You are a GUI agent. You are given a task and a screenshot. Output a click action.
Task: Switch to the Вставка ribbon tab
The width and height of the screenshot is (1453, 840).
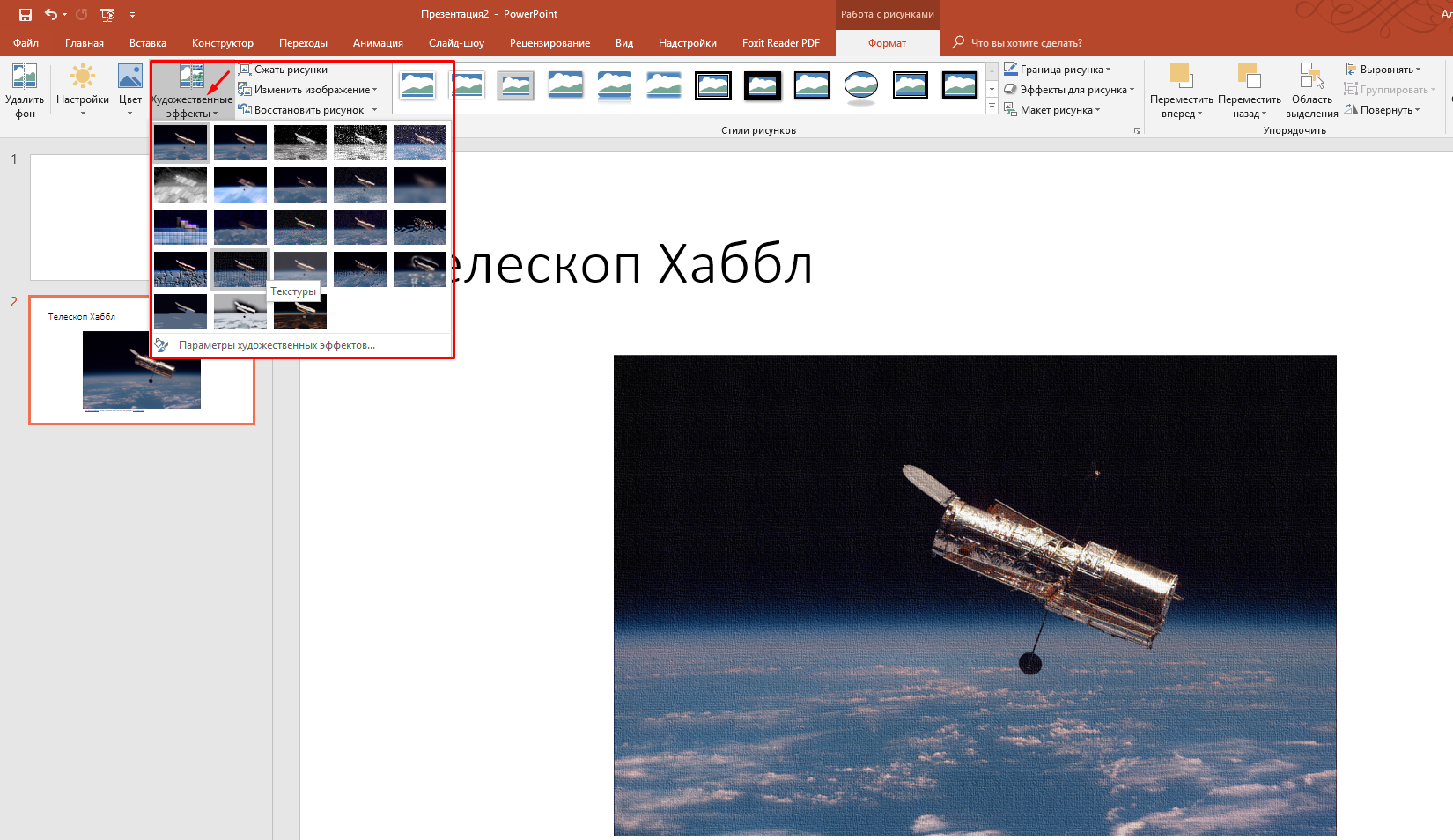tap(147, 43)
